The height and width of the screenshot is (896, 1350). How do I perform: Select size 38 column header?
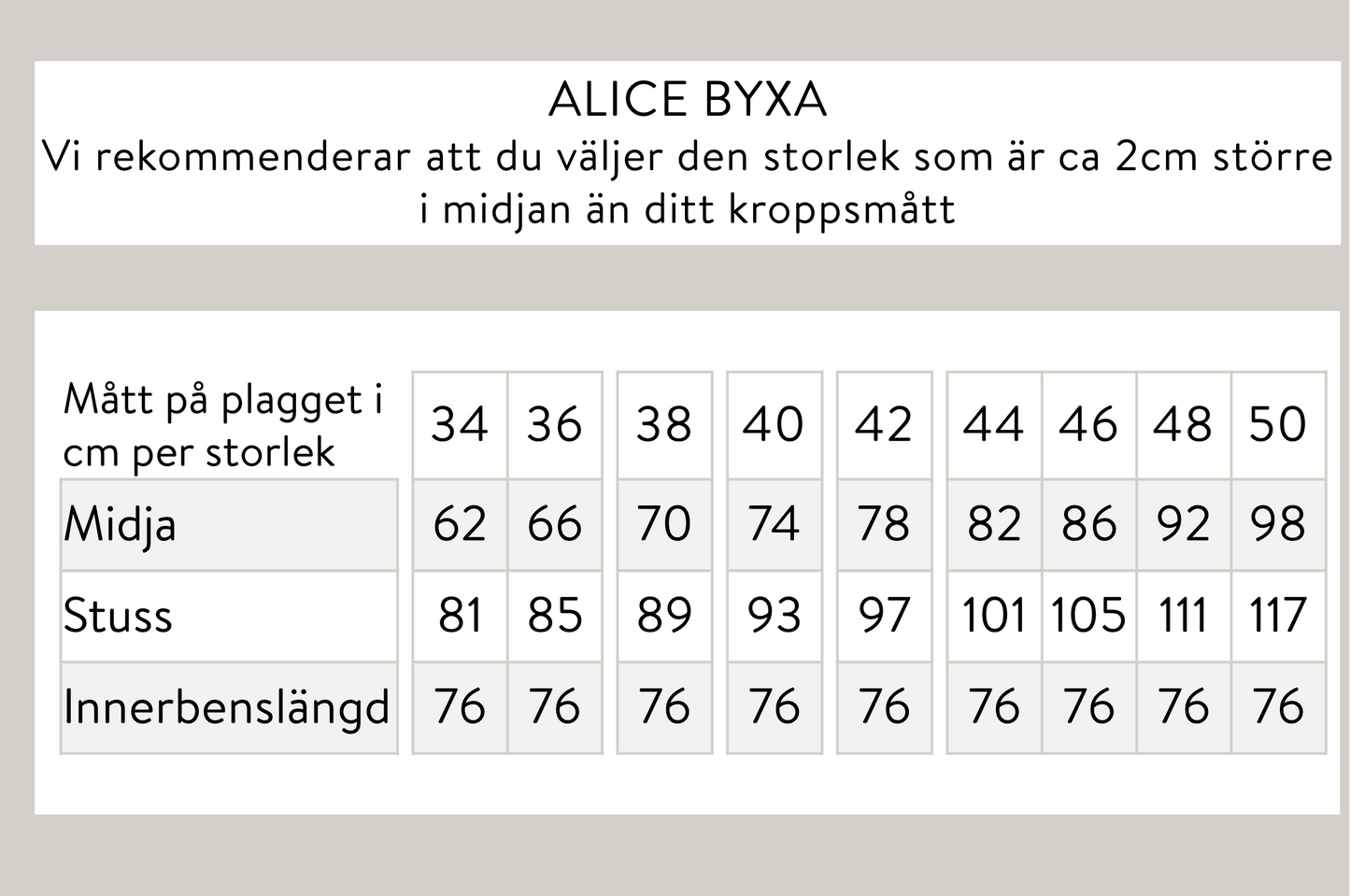click(664, 425)
